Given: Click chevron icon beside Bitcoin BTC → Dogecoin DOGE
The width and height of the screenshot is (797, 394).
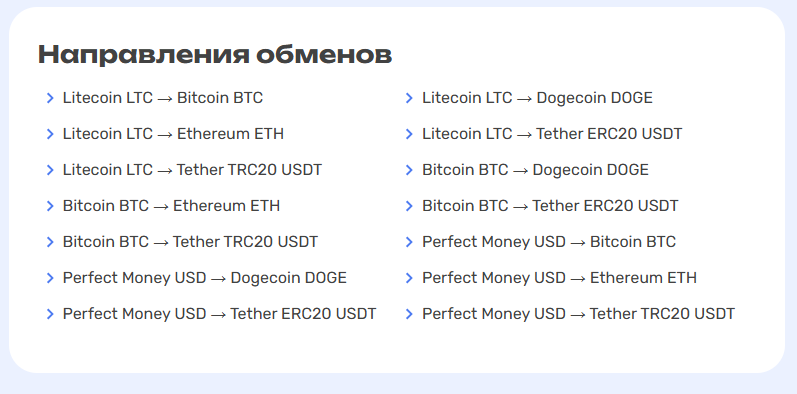Looking at the screenshot, I should pos(409,170).
